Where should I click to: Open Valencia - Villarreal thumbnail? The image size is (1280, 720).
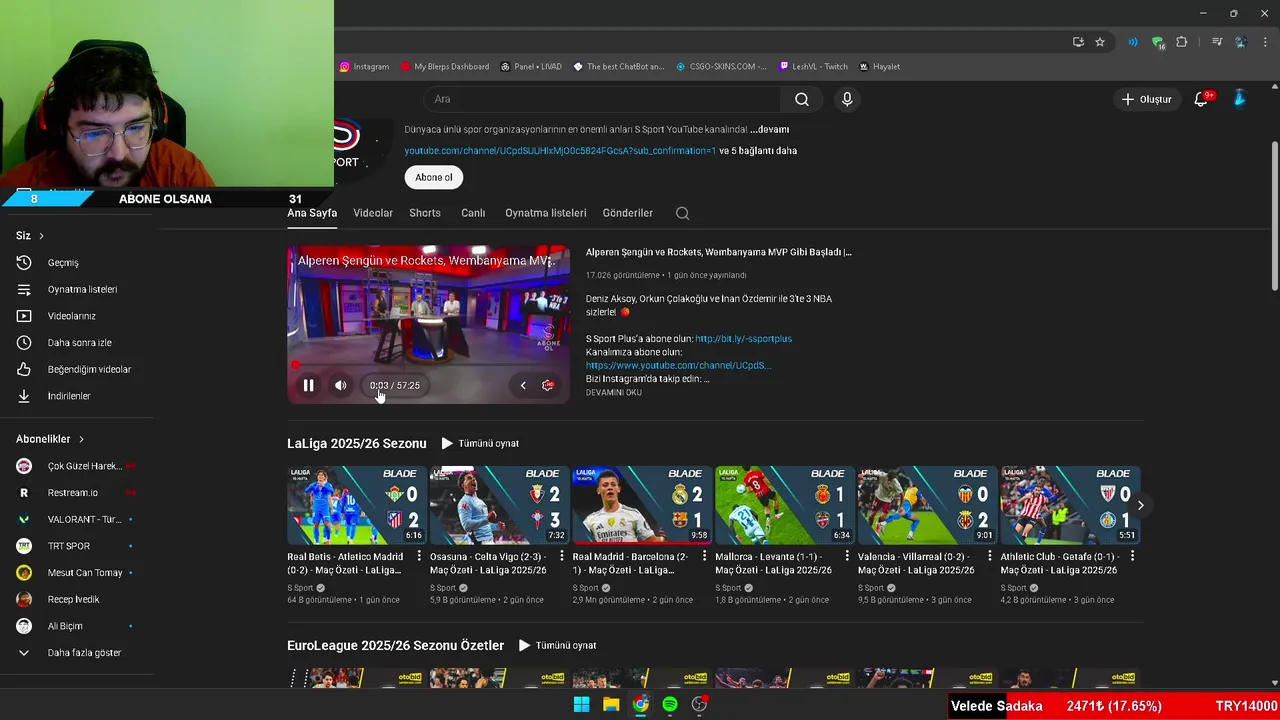click(927, 505)
